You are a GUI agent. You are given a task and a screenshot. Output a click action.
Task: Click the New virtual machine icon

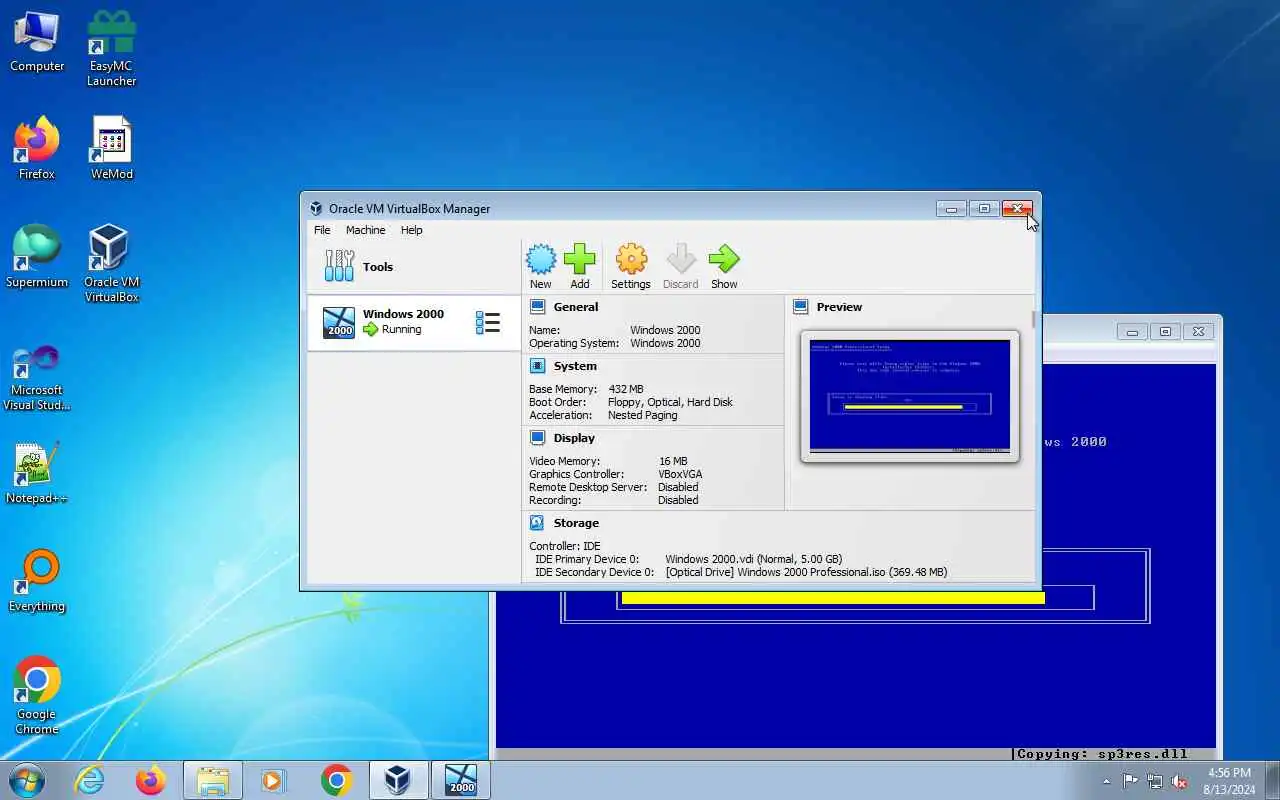541,259
